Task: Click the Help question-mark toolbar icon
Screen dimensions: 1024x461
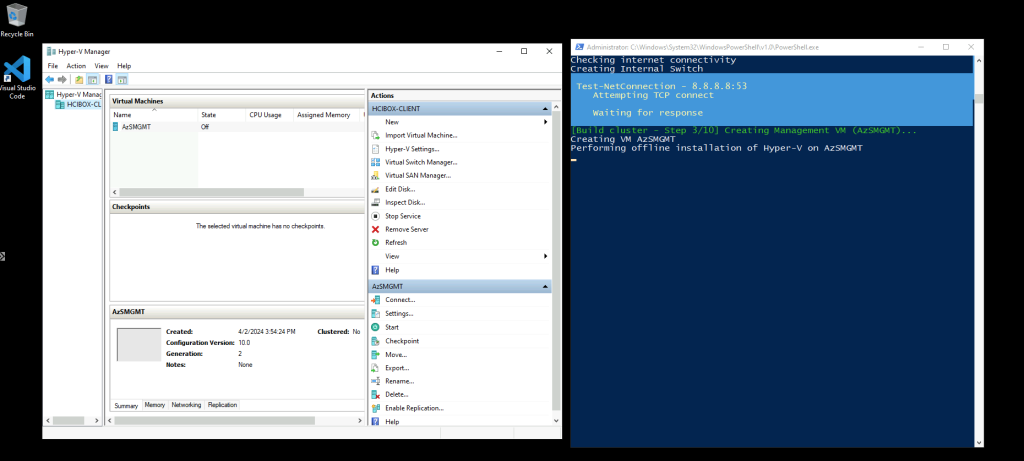Action: (x=108, y=80)
